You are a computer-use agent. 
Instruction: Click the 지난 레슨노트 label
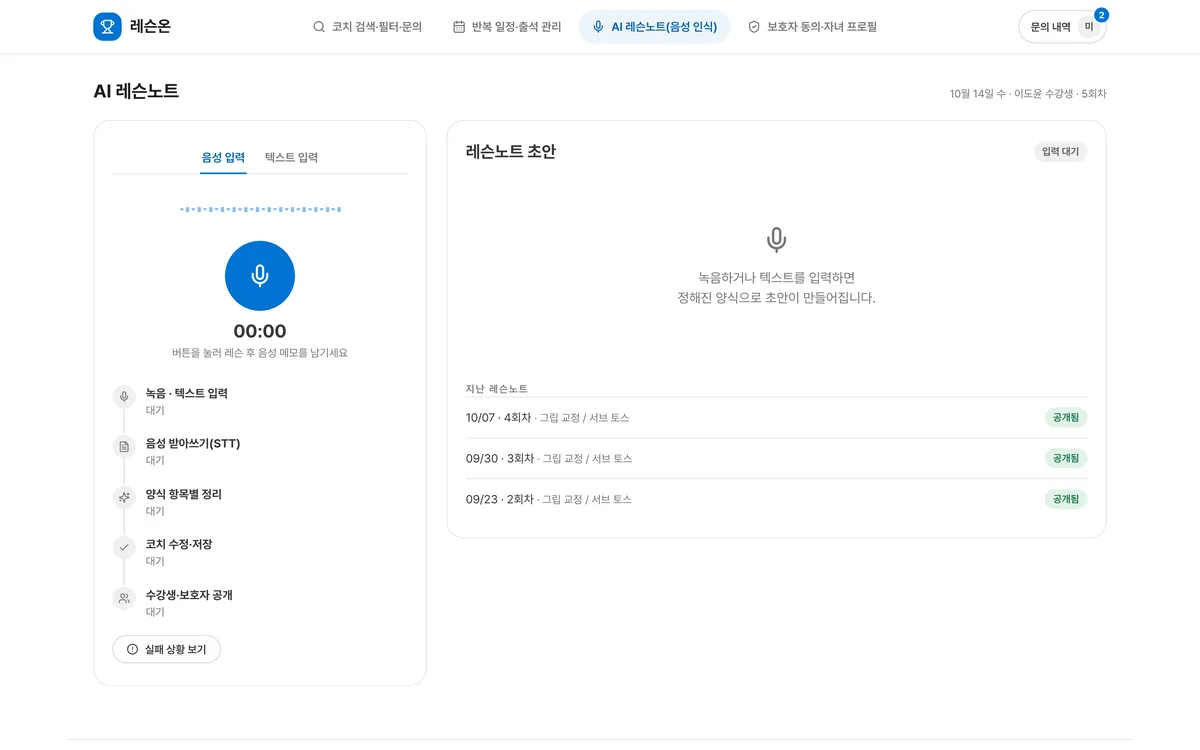click(x=497, y=389)
